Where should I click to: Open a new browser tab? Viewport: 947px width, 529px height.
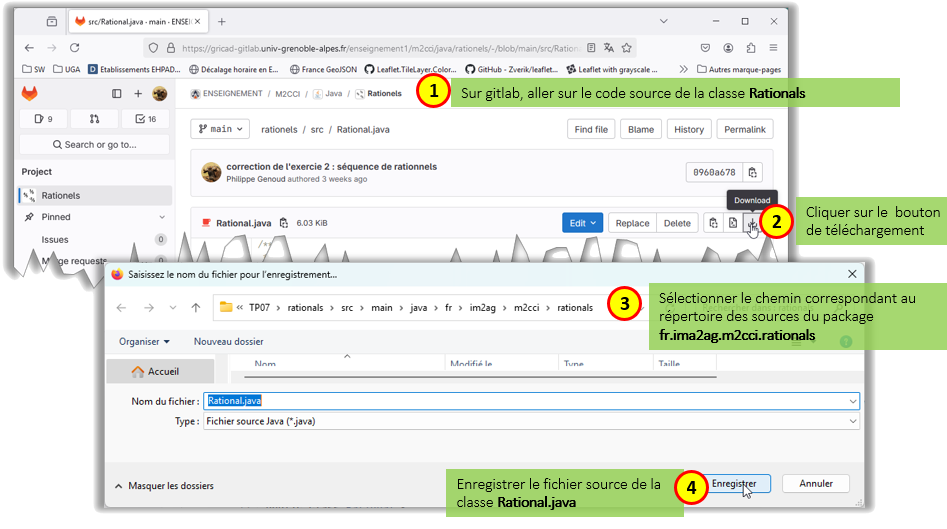coord(222,22)
